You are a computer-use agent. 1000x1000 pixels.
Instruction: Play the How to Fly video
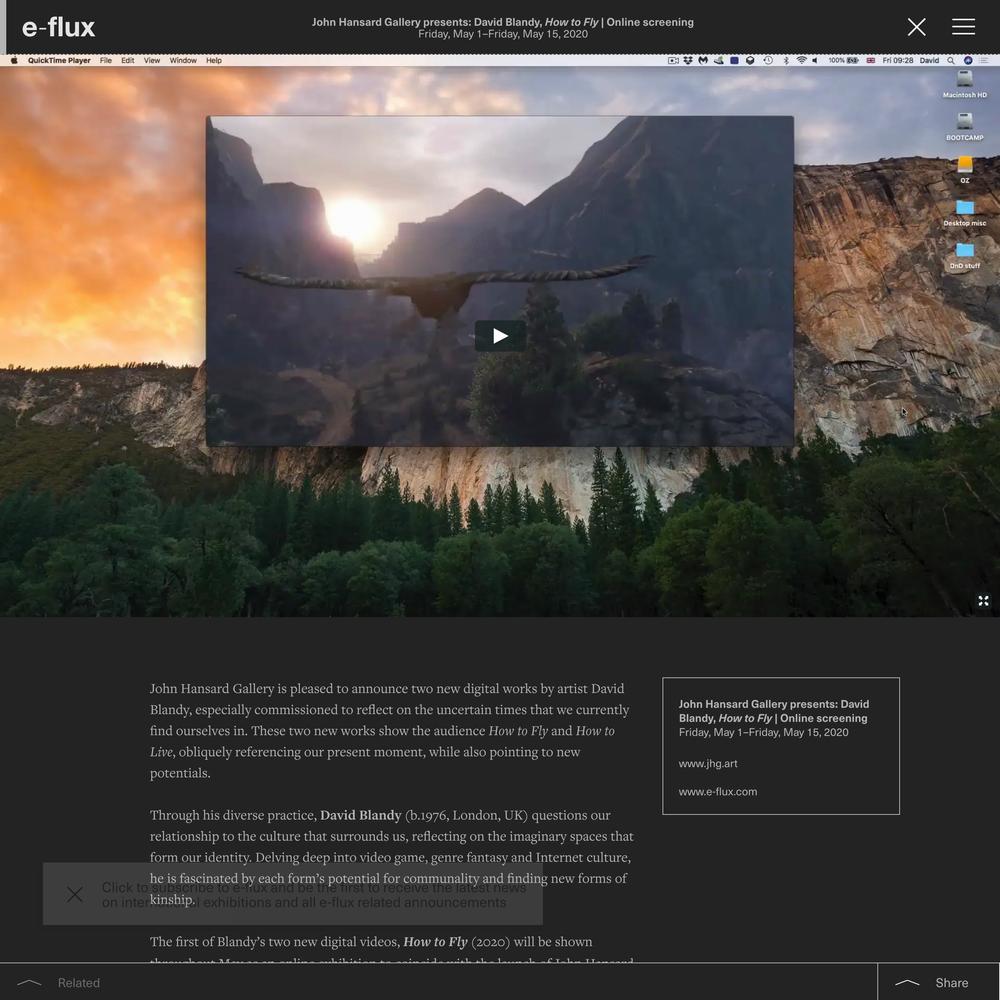tap(500, 335)
